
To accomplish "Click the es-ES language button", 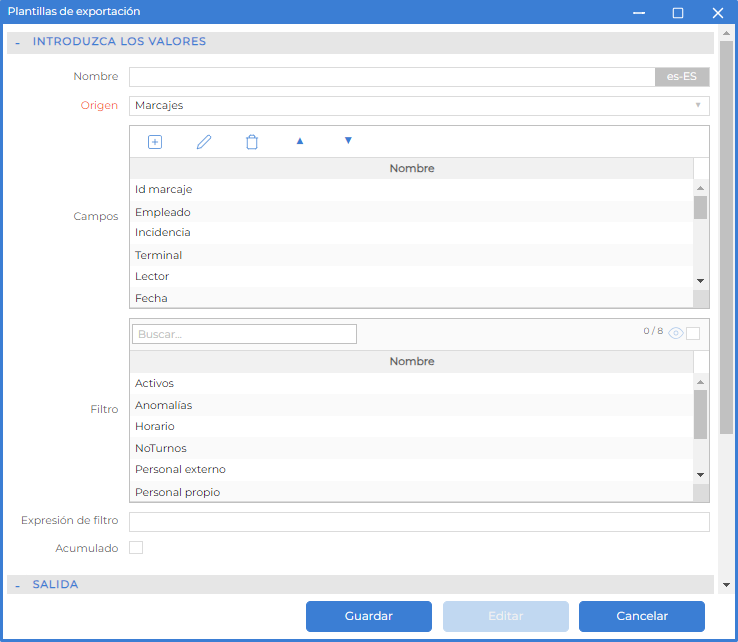I will coord(682,77).
